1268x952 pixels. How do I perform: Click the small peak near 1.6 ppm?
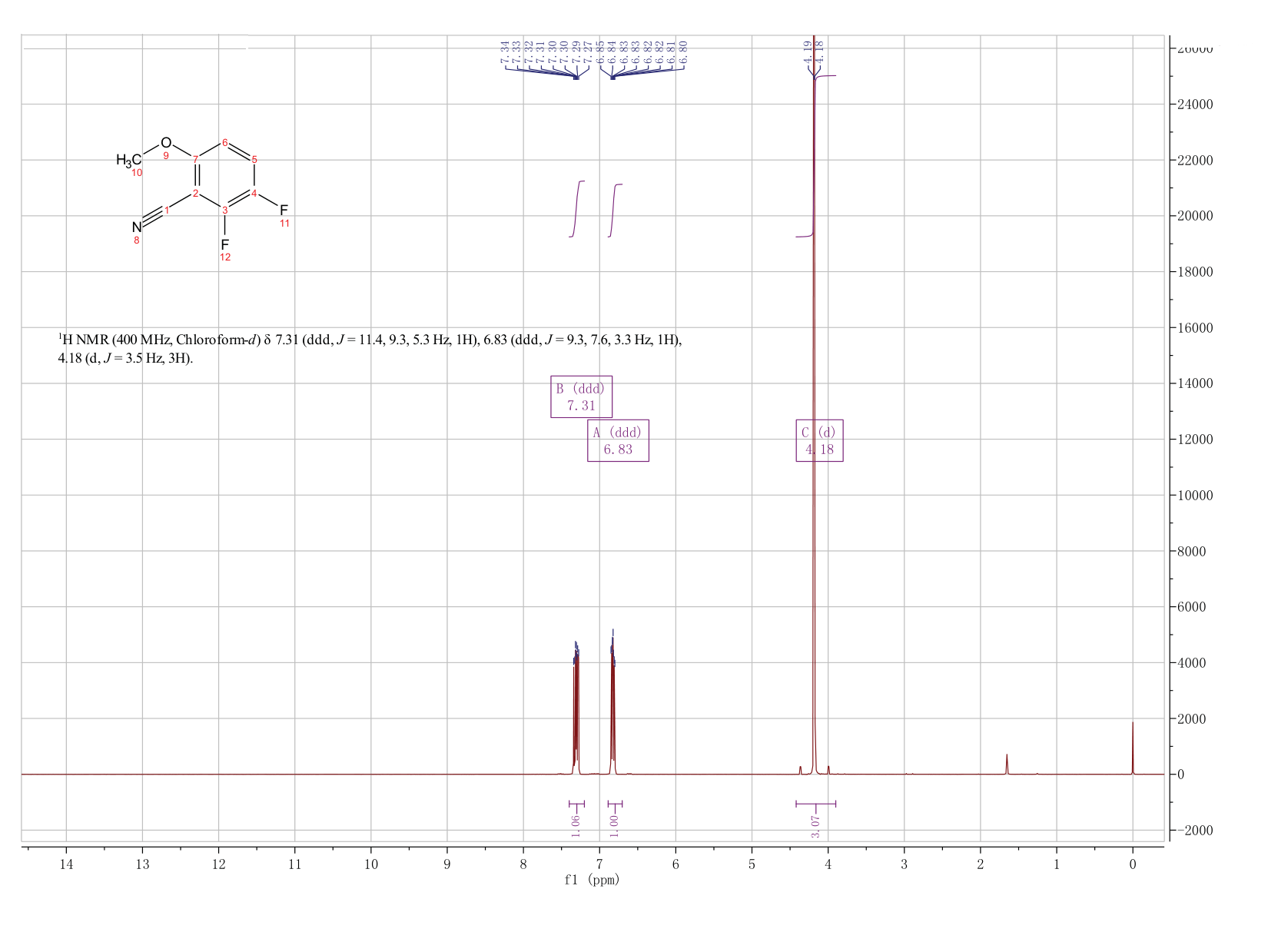(1007, 764)
